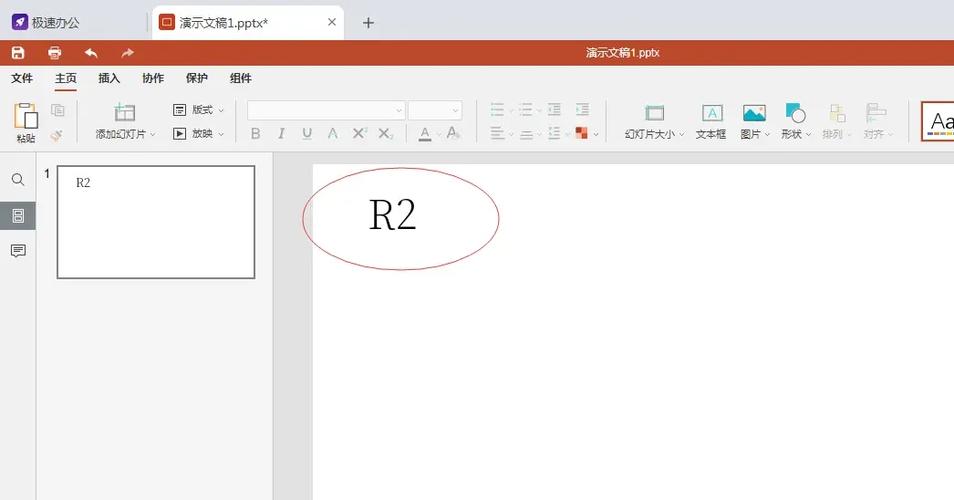
Task: Select slide 1 thumbnail in panel
Action: (156, 222)
